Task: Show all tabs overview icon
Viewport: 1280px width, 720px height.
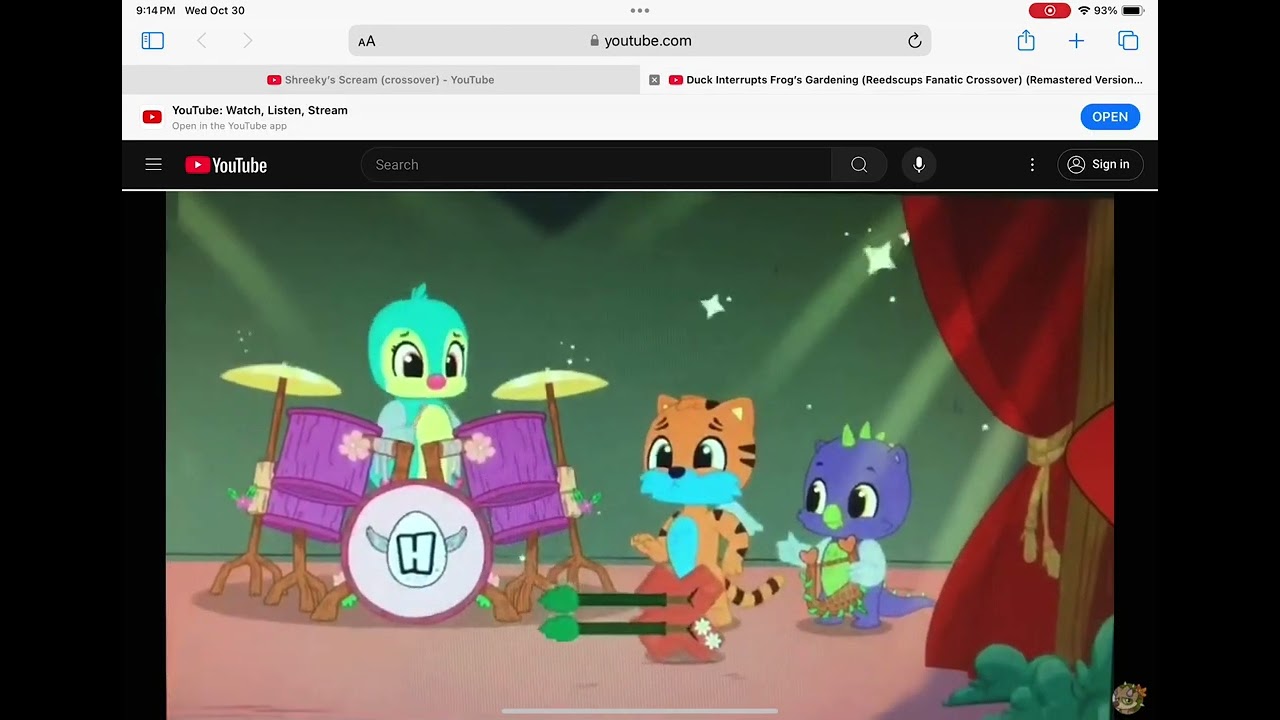Action: pos(1128,41)
